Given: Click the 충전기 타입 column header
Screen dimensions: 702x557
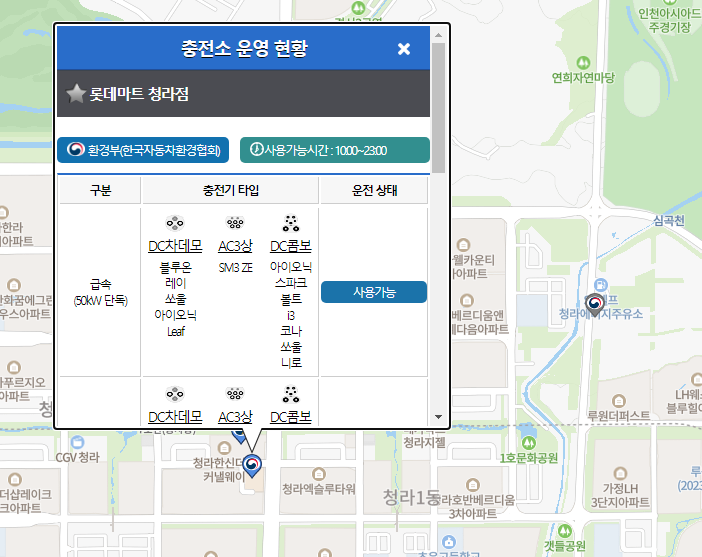Looking at the screenshot, I should 231,190.
